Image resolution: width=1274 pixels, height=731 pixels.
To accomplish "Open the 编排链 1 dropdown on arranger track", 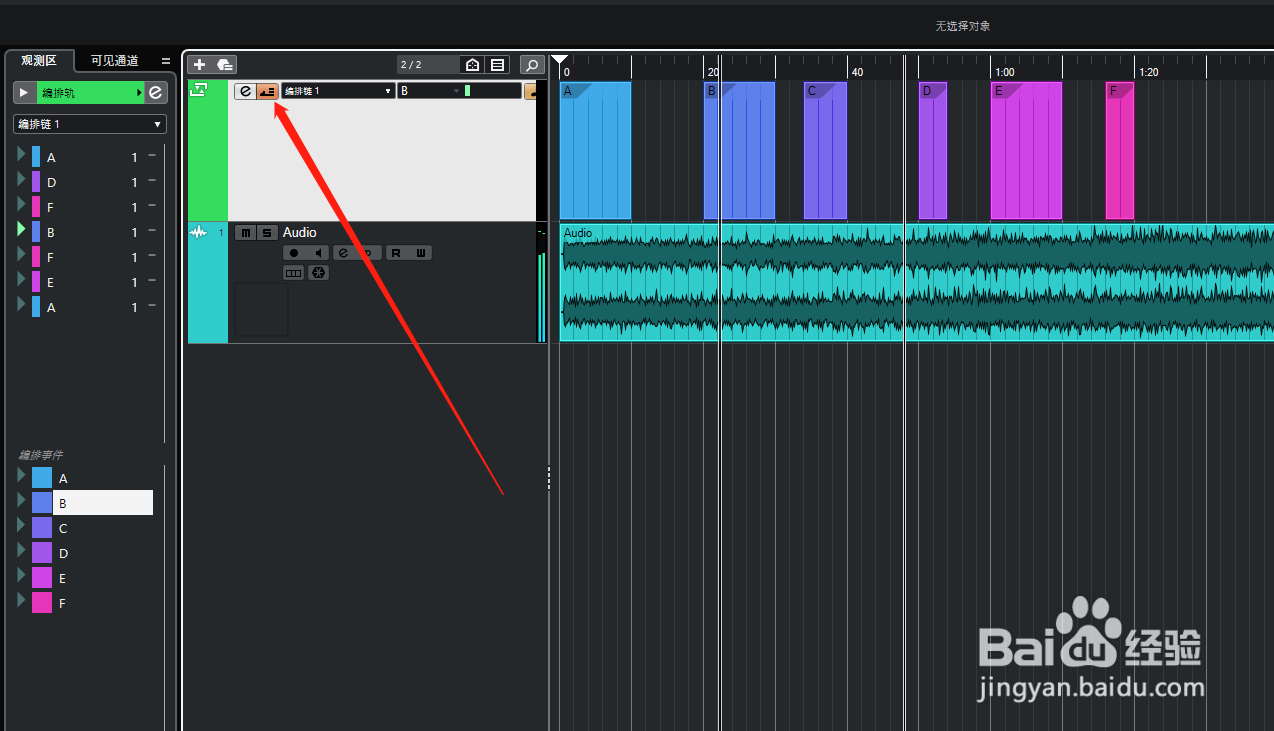I will tap(338, 91).
